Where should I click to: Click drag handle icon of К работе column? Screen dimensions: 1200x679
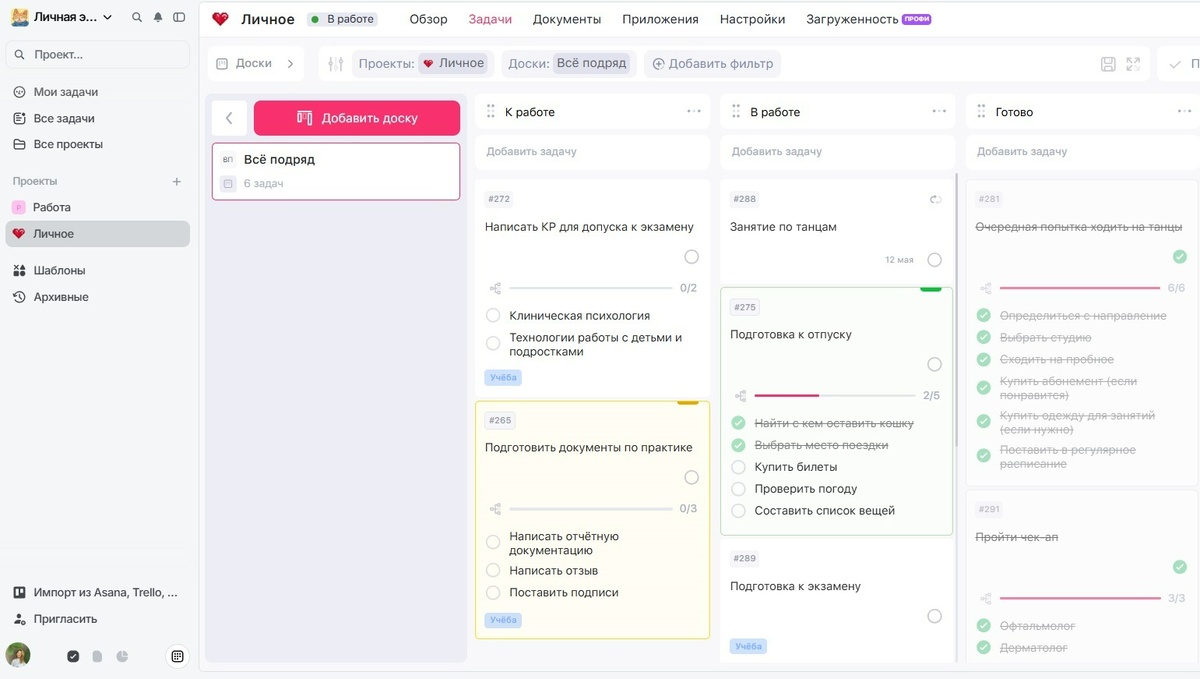(491, 112)
